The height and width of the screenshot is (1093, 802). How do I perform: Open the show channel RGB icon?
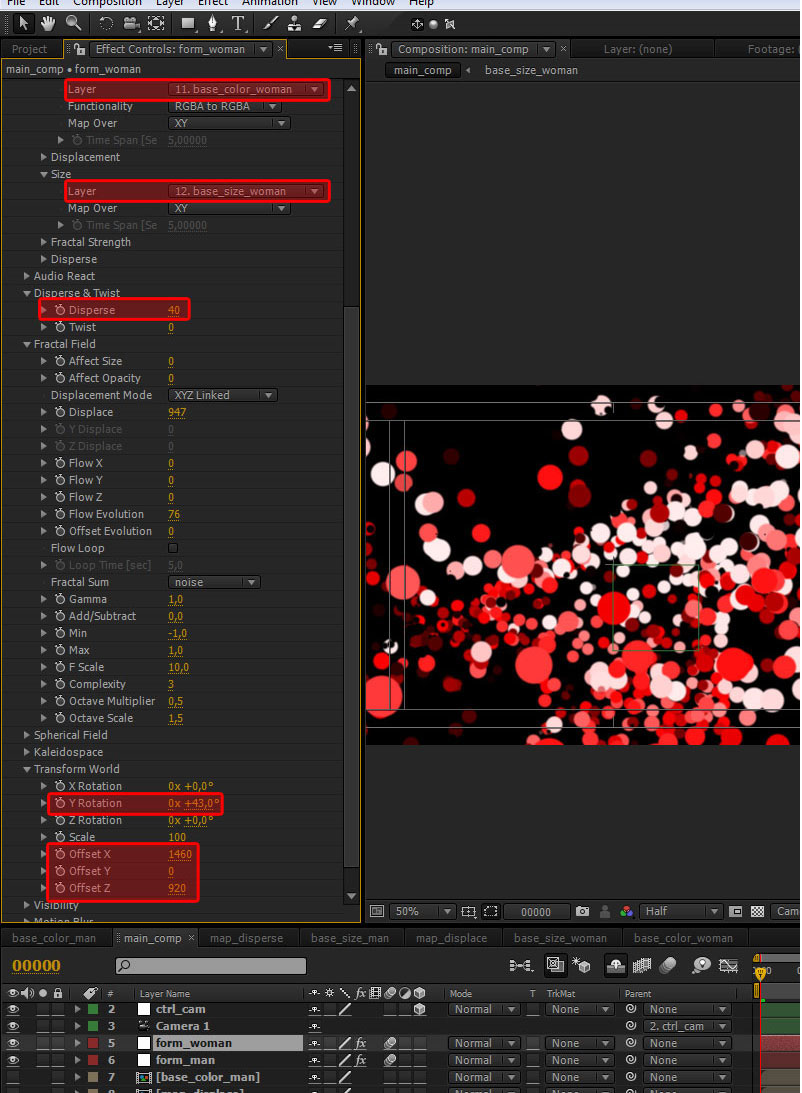(626, 911)
